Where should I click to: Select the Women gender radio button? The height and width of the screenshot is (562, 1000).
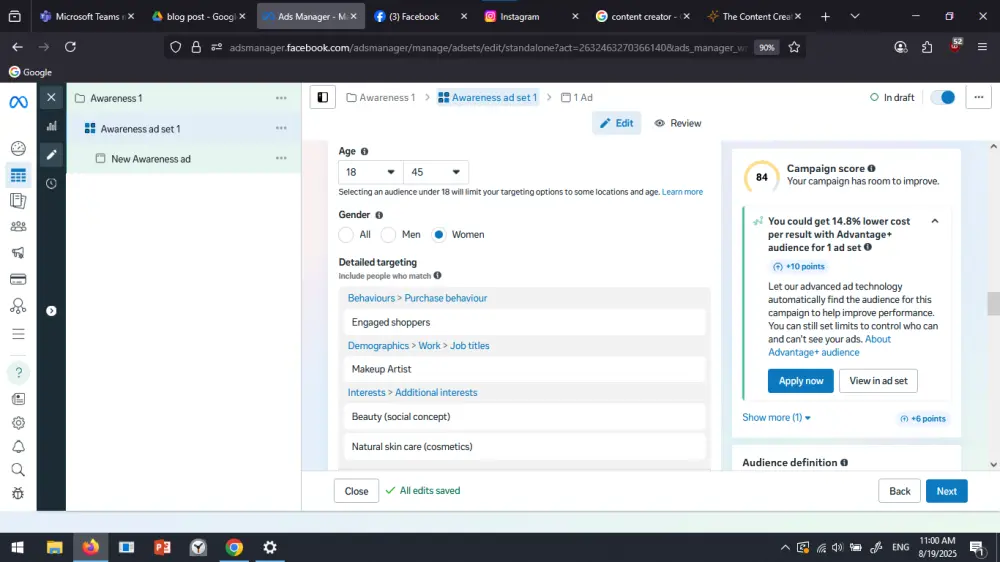point(439,235)
